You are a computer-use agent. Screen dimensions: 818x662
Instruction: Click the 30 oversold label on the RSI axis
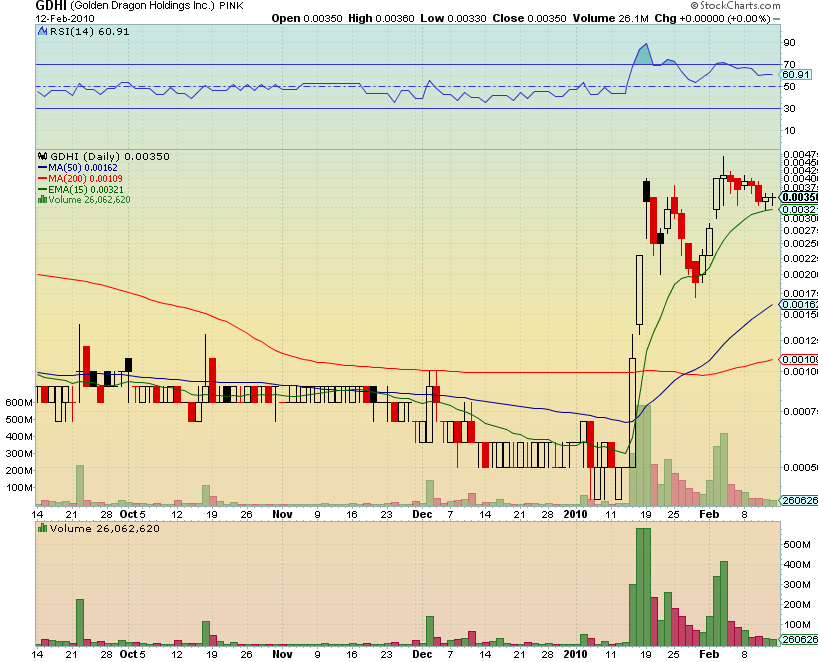[x=789, y=109]
